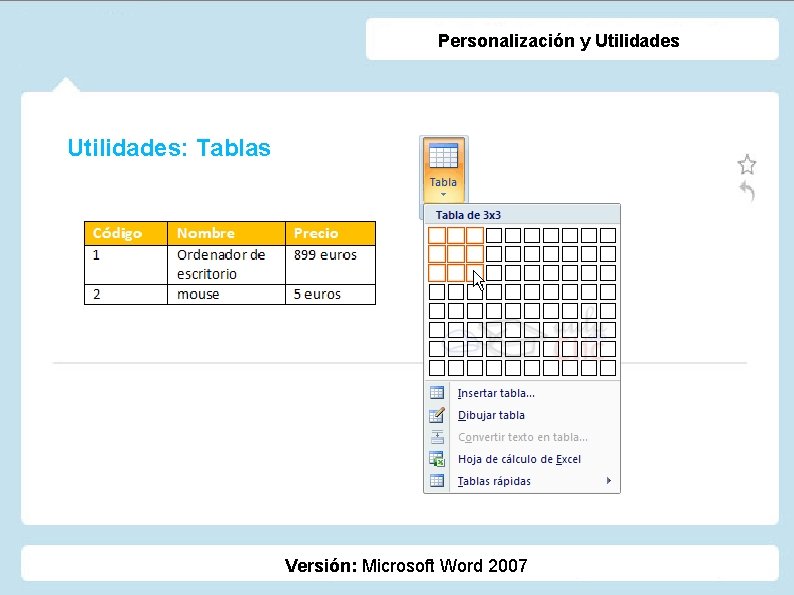Click the Insertar tabla icon
This screenshot has width=794, height=595.
coord(437,393)
